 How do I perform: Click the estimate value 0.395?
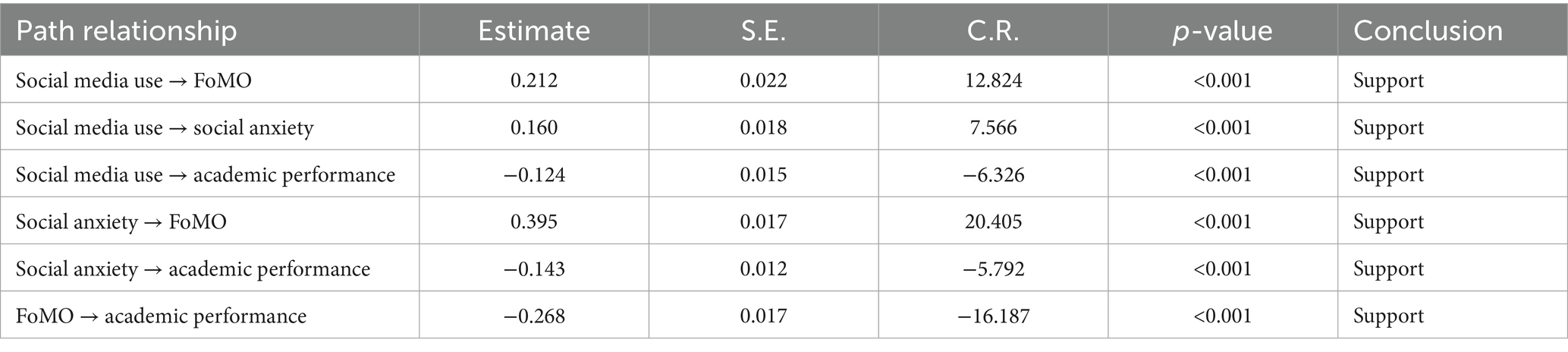click(534, 222)
